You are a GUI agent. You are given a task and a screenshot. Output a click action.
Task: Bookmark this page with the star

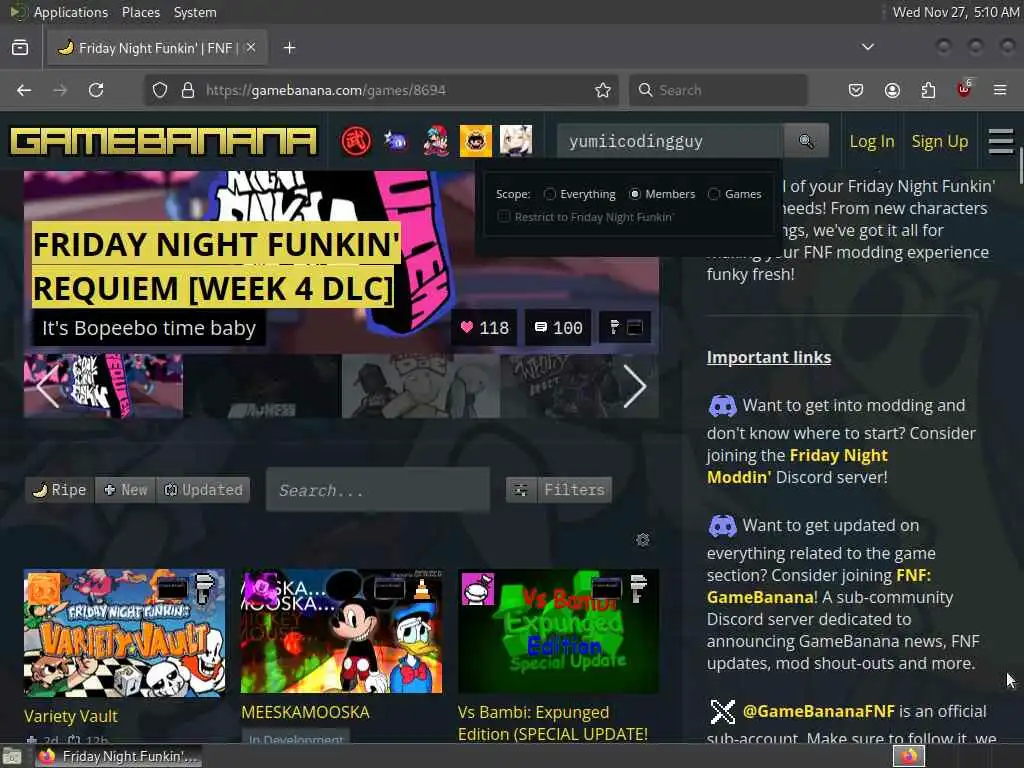point(603,90)
